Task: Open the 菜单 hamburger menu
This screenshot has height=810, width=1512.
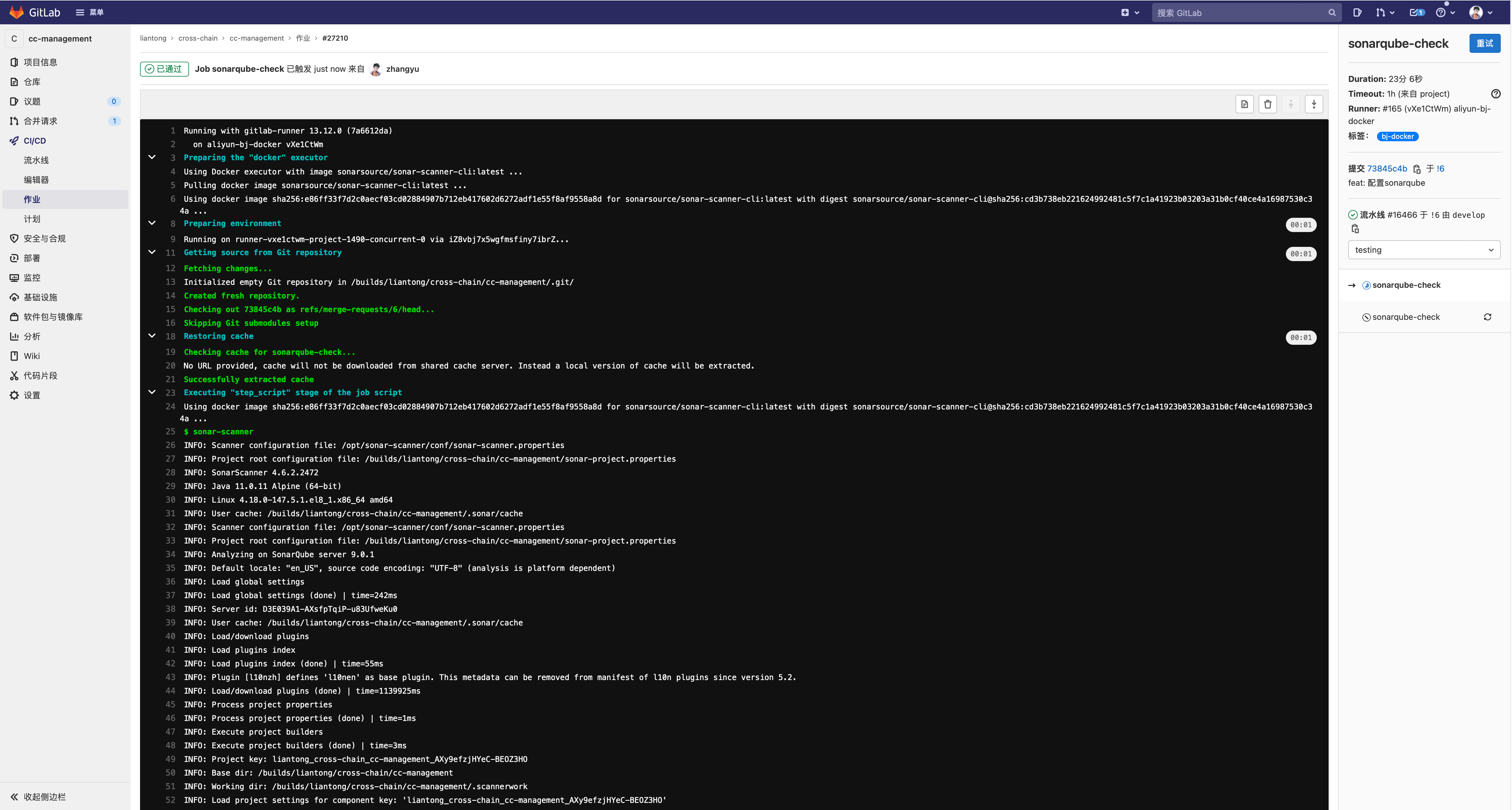Action: 90,12
